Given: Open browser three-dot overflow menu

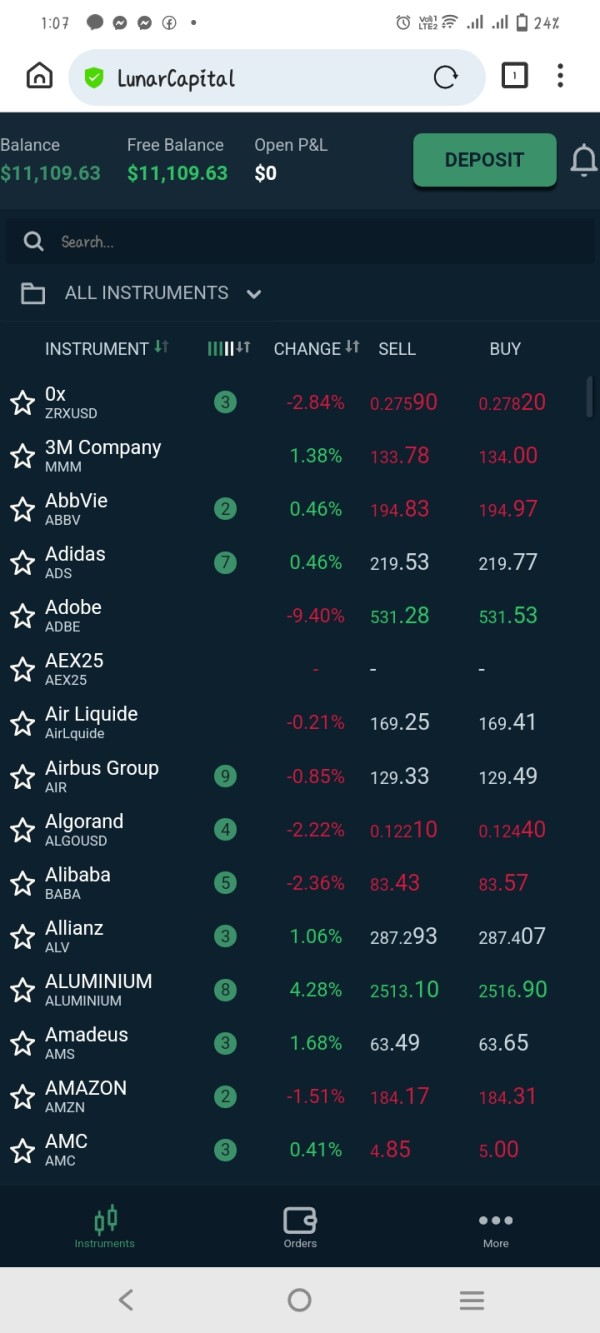Looking at the screenshot, I should point(560,76).
